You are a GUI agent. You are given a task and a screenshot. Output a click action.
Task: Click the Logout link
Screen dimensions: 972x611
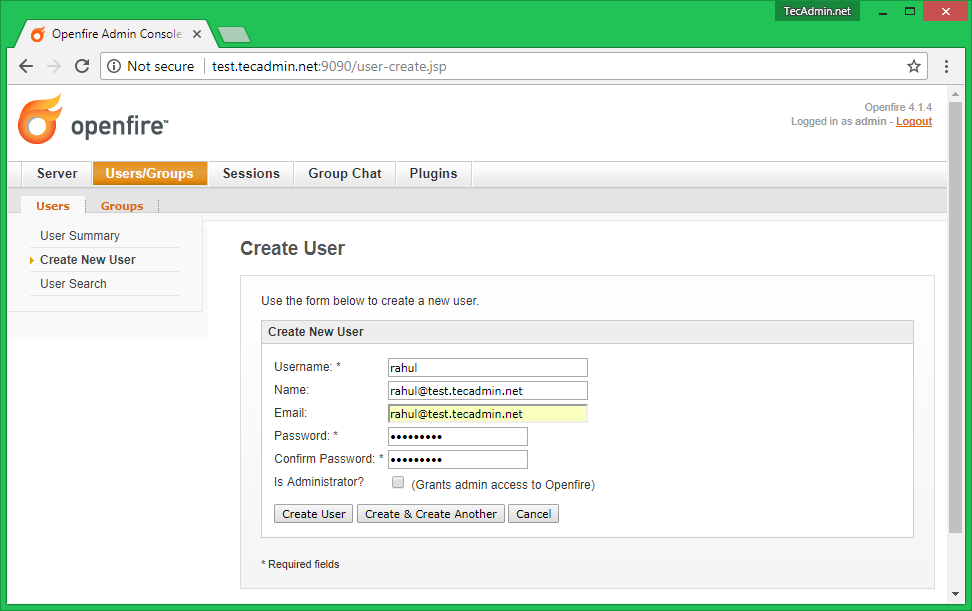pos(914,121)
